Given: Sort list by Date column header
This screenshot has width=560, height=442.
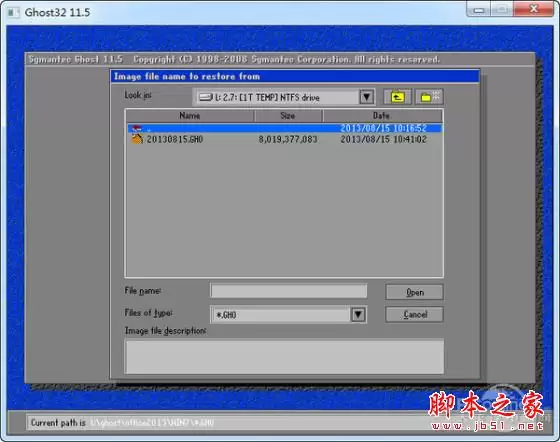Looking at the screenshot, I should (382, 116).
